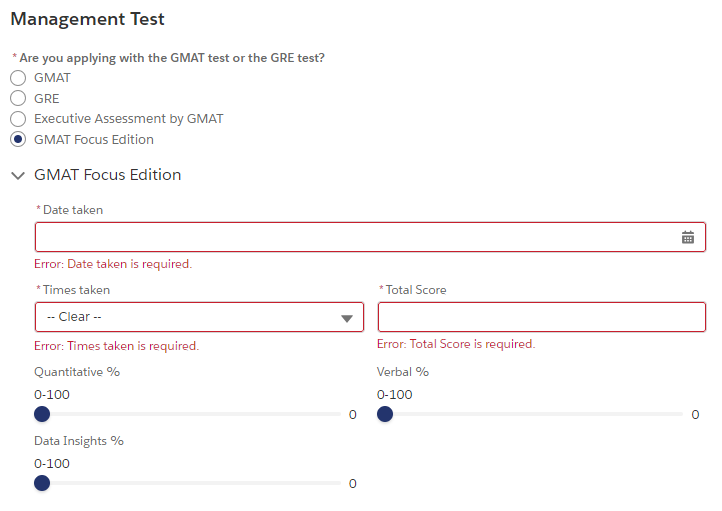This screenshot has width=722, height=511.
Task: Click the Quantitative % slider handle
Action: 42,415
